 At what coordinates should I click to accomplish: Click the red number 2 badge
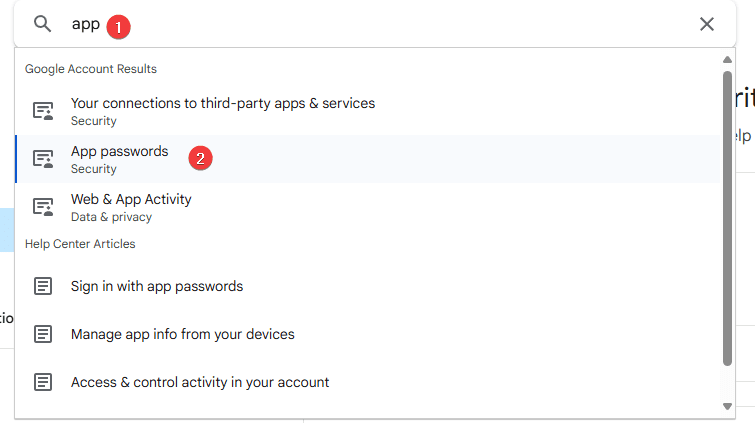tap(201, 158)
